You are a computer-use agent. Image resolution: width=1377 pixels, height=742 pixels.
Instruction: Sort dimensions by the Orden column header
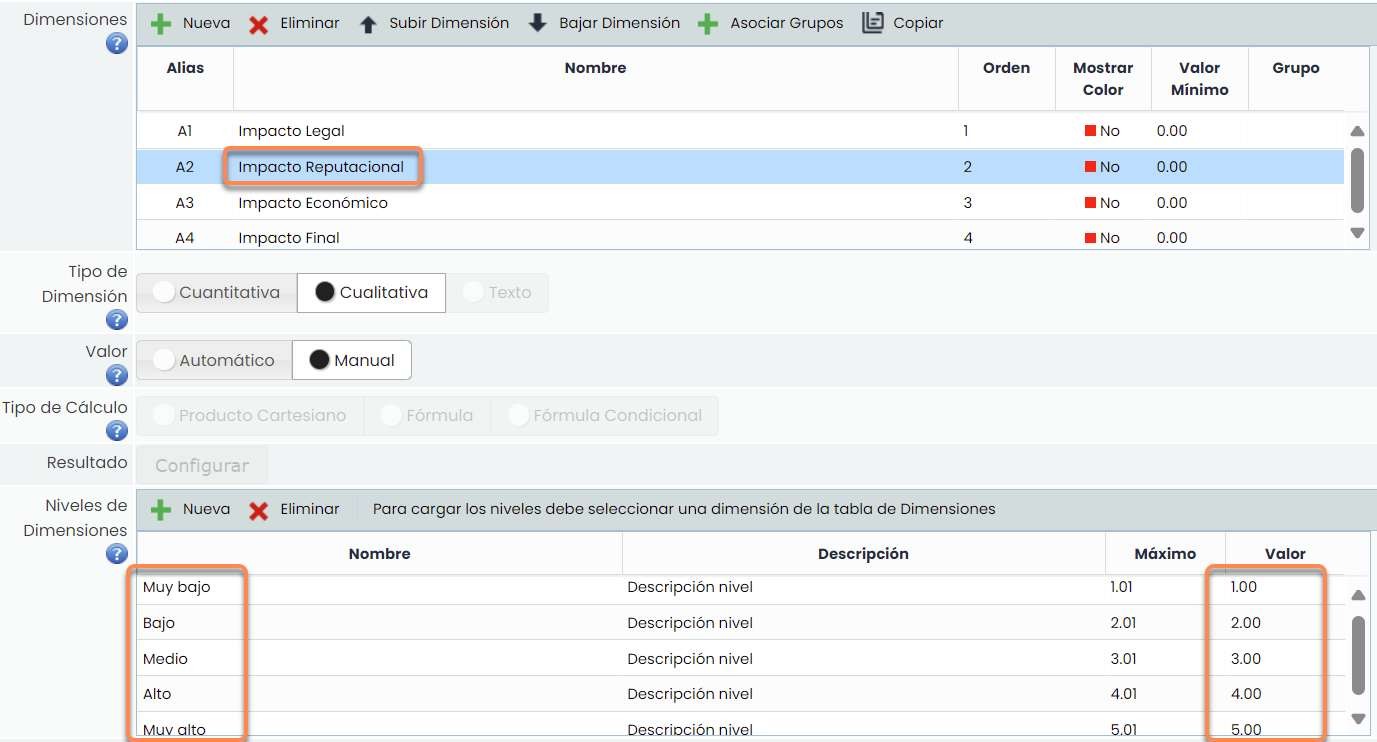coord(1006,68)
